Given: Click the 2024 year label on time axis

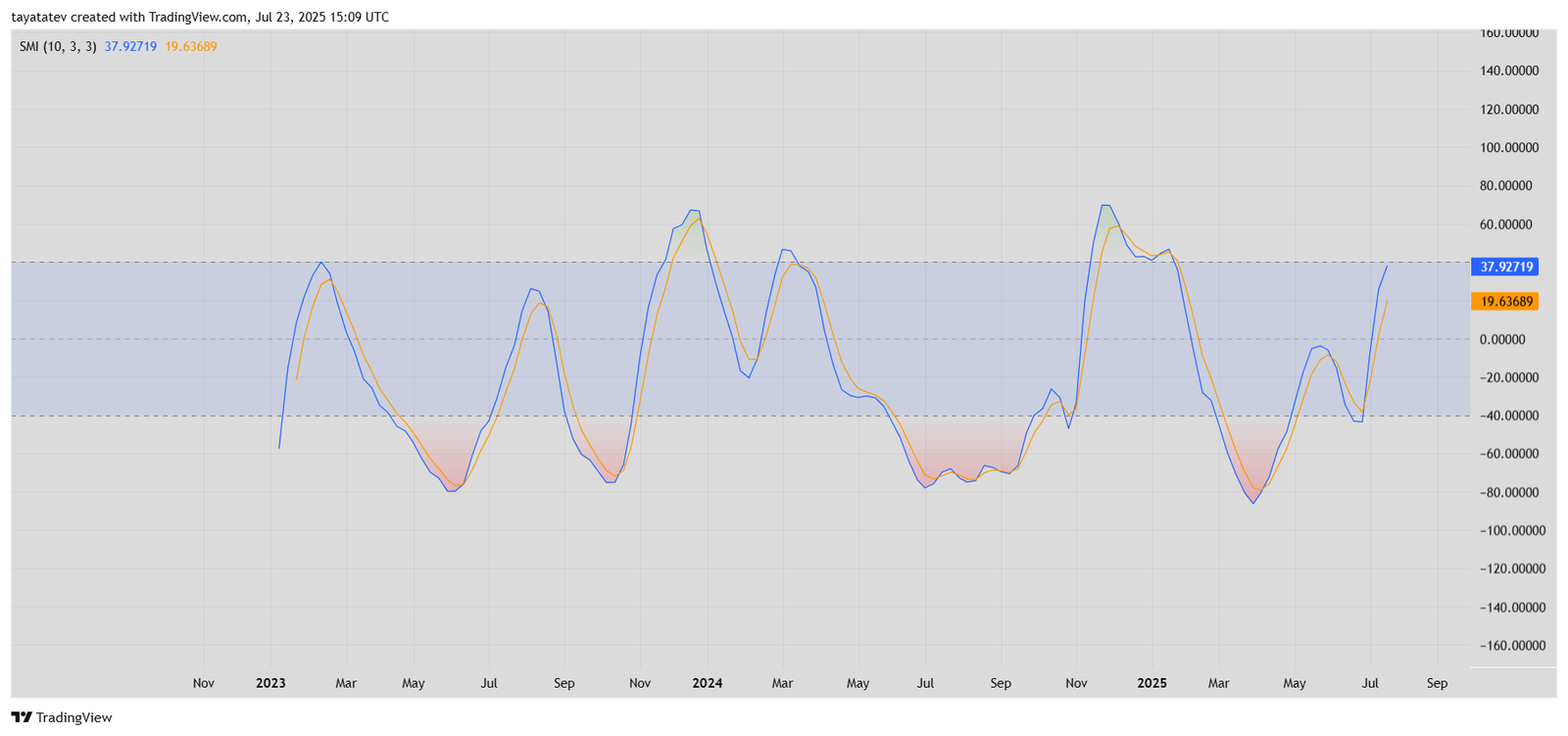Looking at the screenshot, I should tap(707, 683).
